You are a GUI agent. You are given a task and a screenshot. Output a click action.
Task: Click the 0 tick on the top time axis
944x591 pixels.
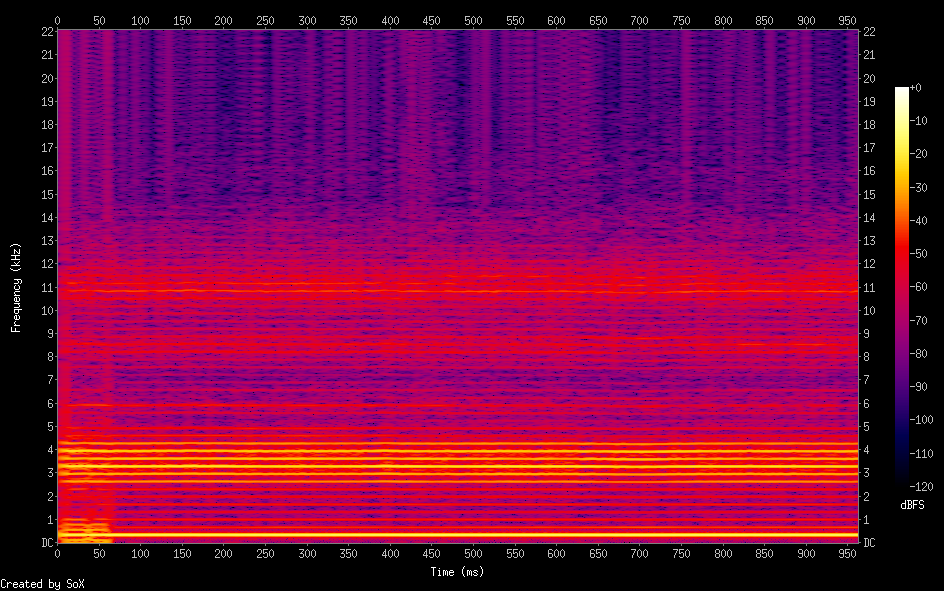coord(57,20)
